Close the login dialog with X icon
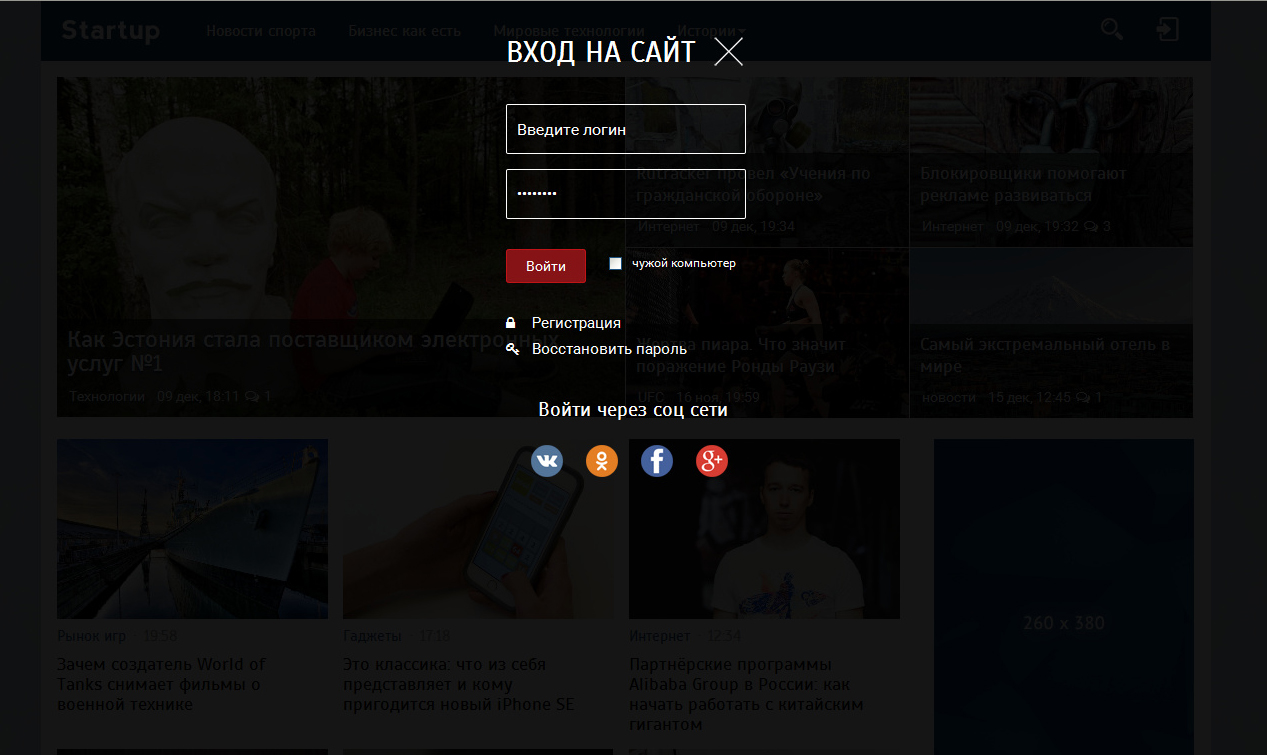This screenshot has height=755, width=1267. pyautogui.click(x=728, y=52)
